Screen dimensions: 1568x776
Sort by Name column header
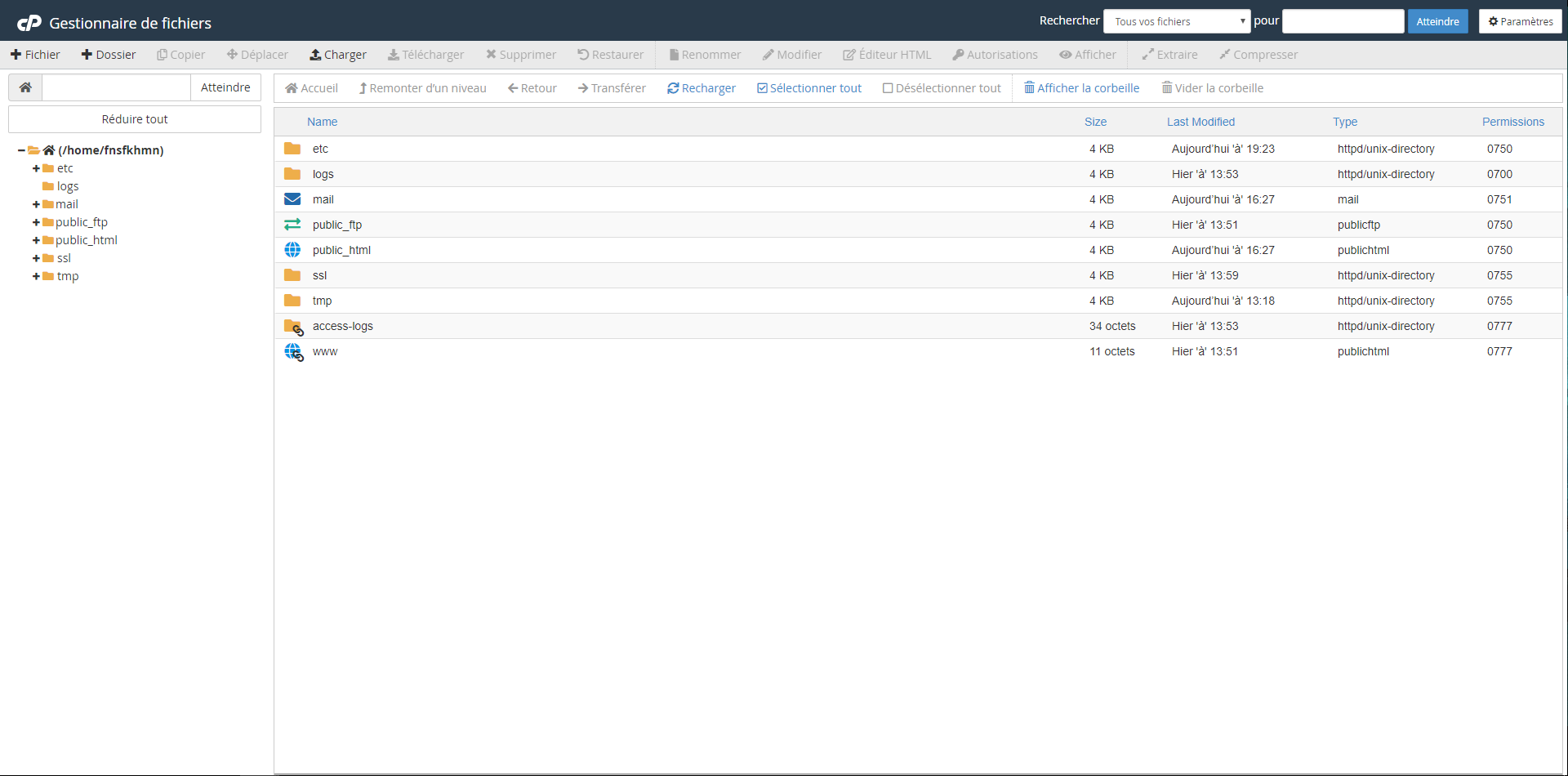point(322,122)
